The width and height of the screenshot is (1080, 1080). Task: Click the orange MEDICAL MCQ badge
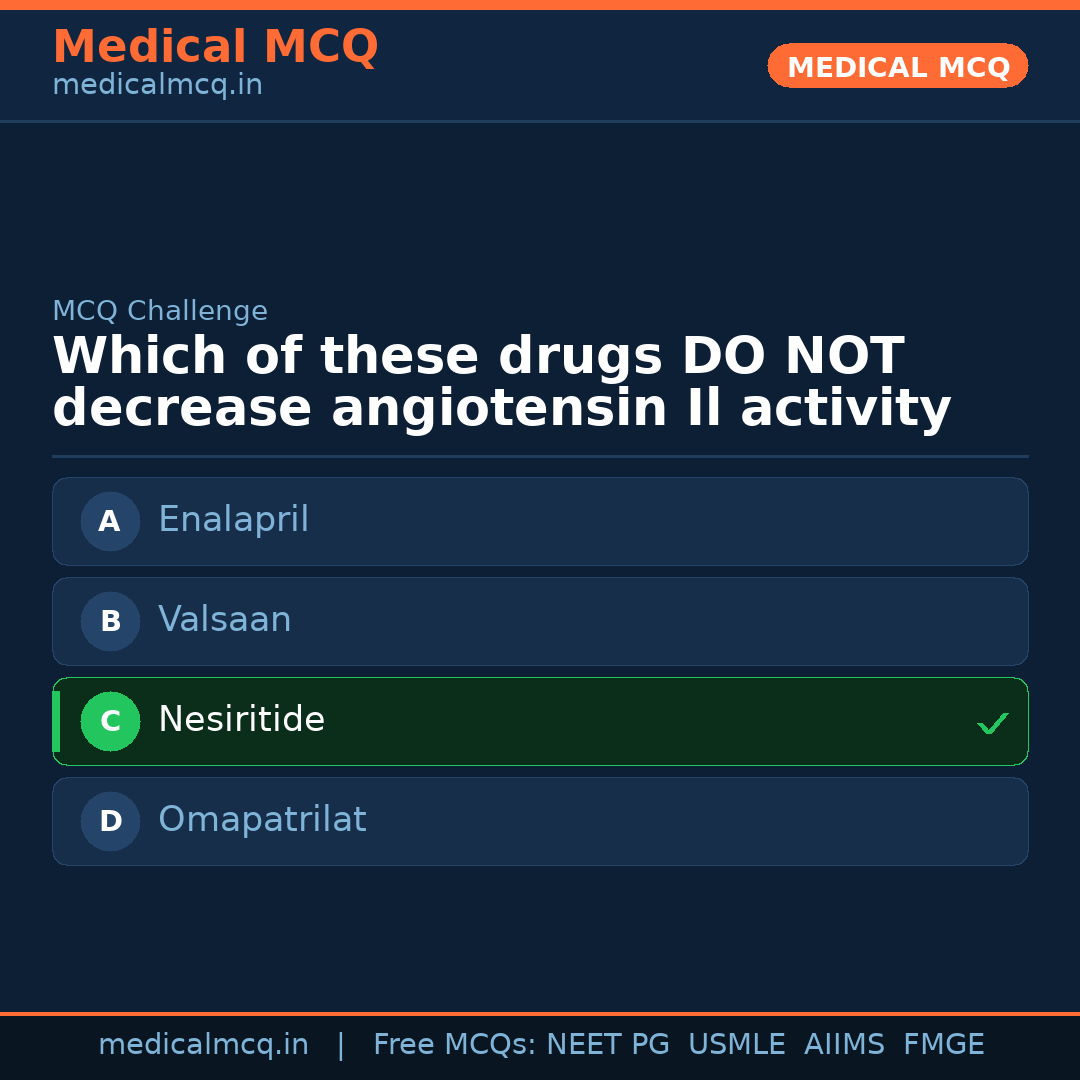pyautogui.click(x=898, y=67)
